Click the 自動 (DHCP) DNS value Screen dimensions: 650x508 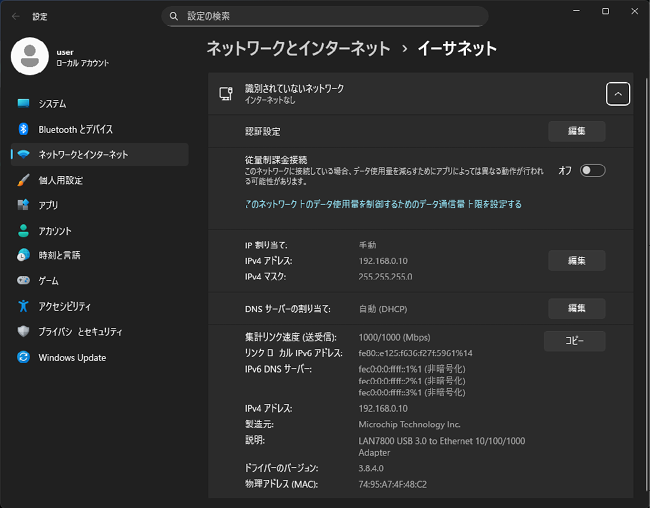click(383, 309)
